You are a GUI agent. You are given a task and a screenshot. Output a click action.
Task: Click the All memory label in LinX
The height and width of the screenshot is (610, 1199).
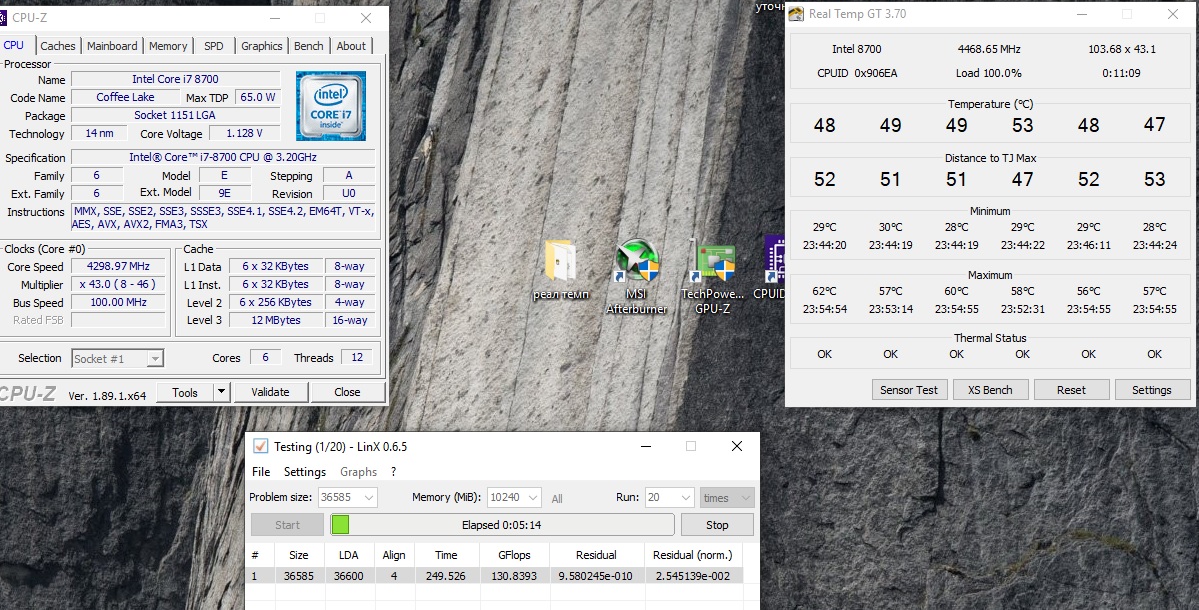coord(557,498)
